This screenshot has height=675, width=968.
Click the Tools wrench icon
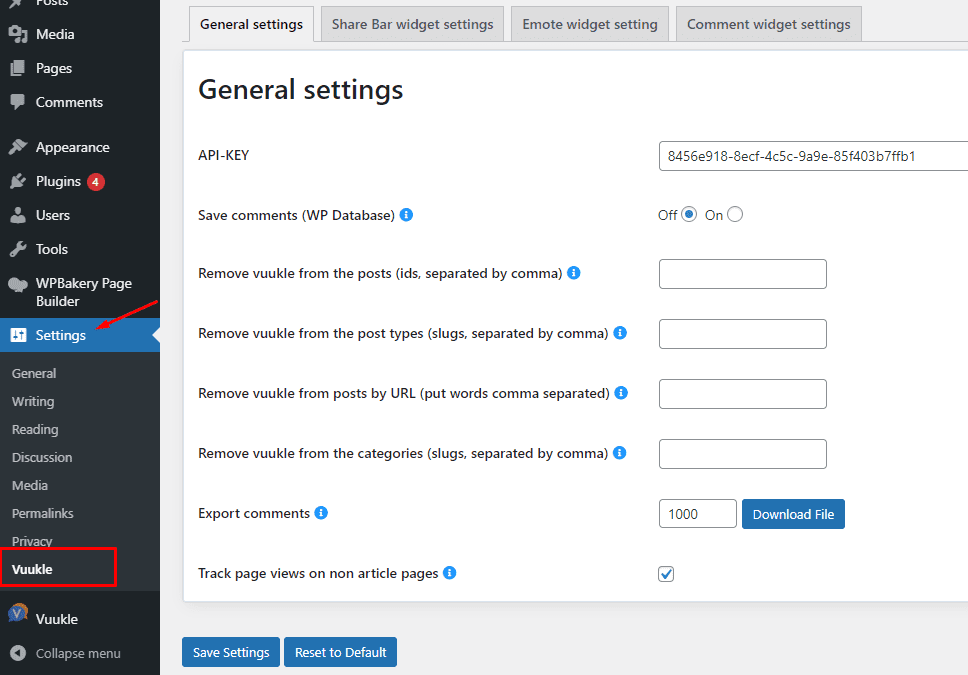[x=18, y=249]
